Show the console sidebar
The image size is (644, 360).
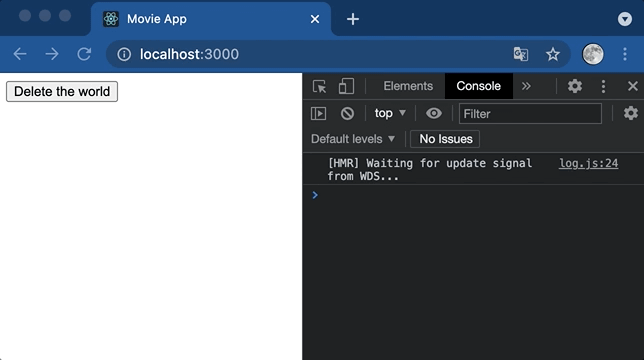pyautogui.click(x=318, y=113)
